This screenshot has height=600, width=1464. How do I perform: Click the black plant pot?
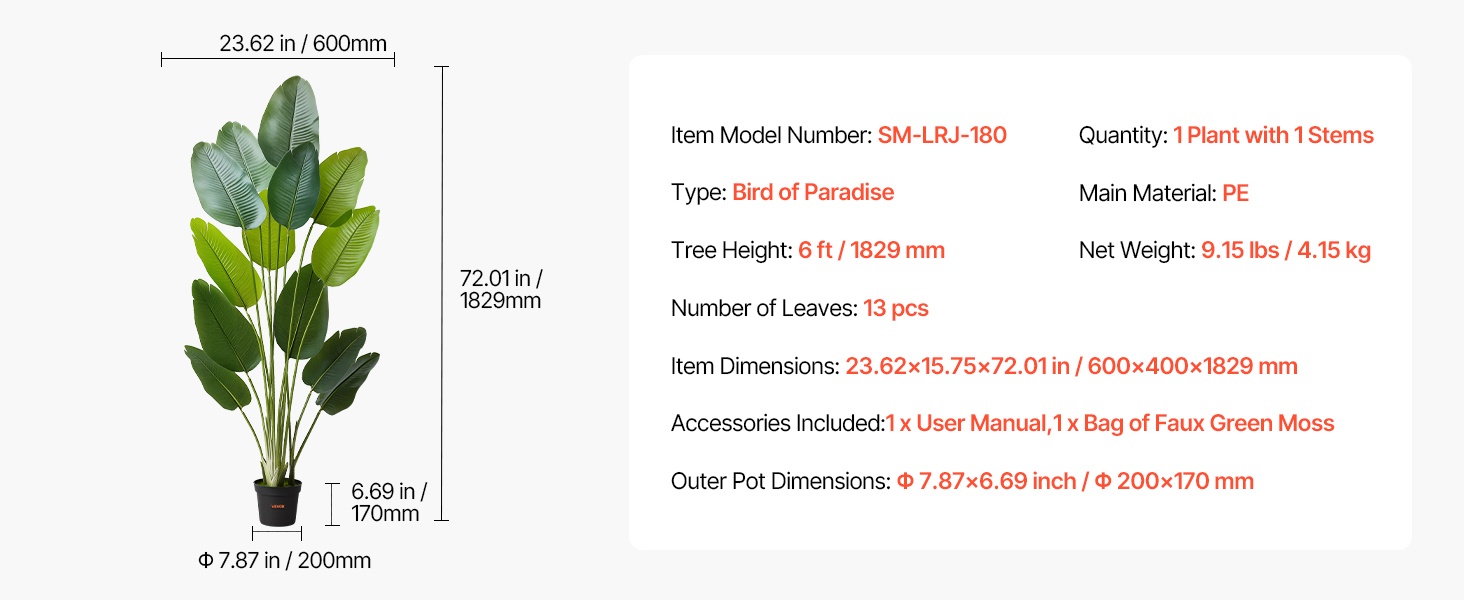(x=277, y=502)
